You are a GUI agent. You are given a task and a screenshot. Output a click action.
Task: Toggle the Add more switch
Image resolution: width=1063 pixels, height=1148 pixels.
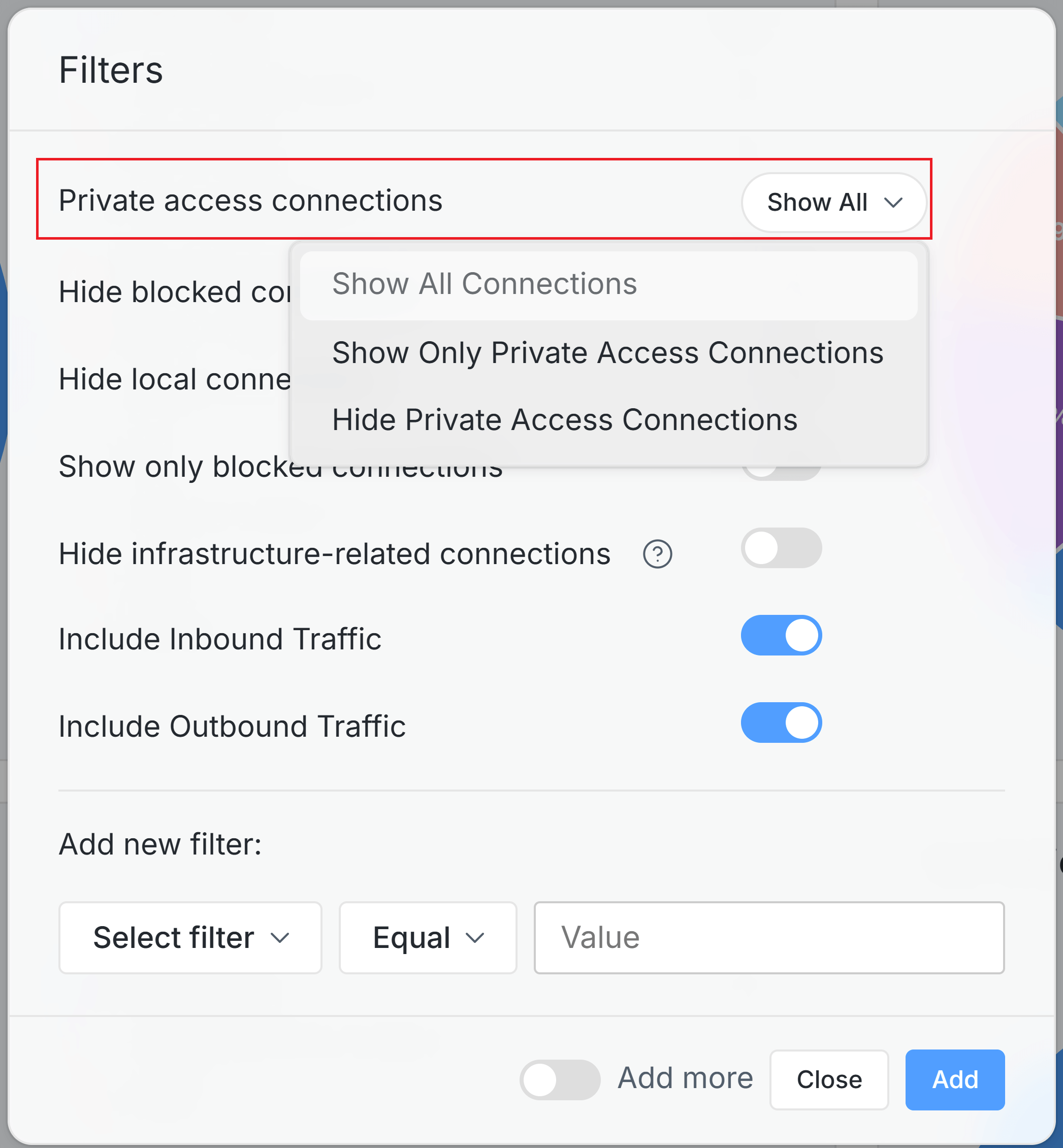click(x=560, y=1079)
